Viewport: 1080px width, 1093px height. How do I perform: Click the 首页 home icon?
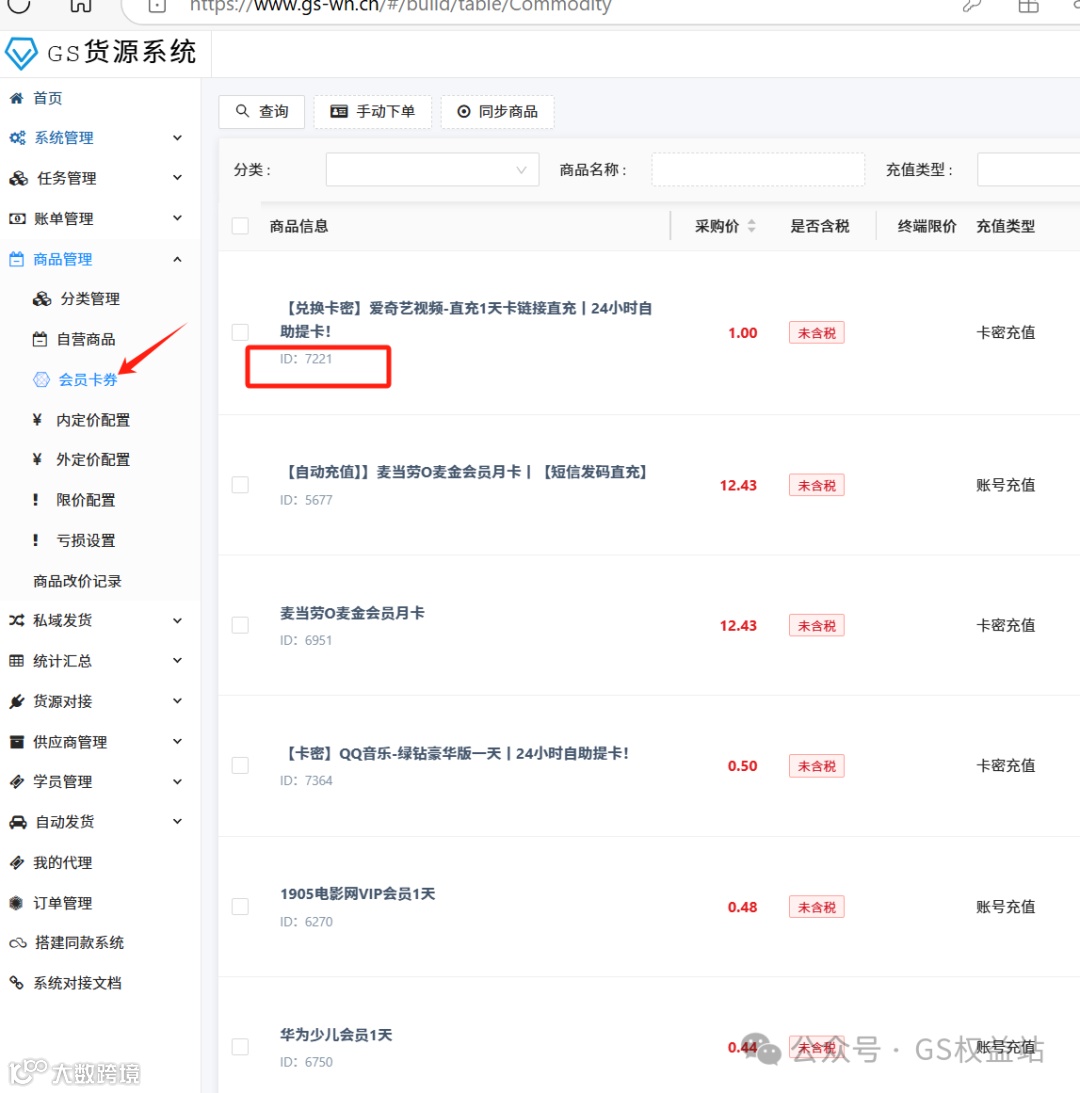(x=16, y=98)
